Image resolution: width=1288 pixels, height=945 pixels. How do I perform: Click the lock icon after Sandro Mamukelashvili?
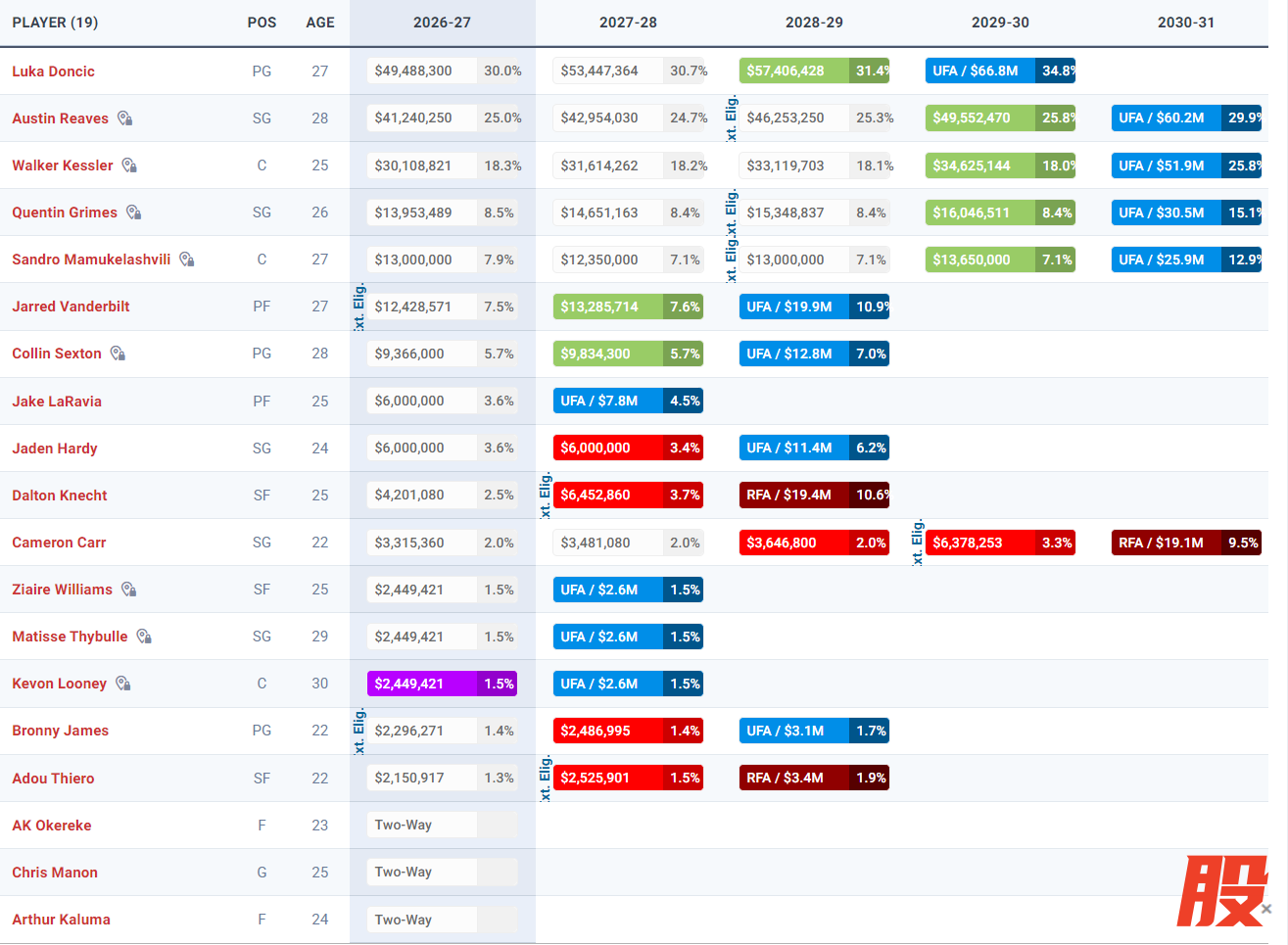[x=186, y=260]
